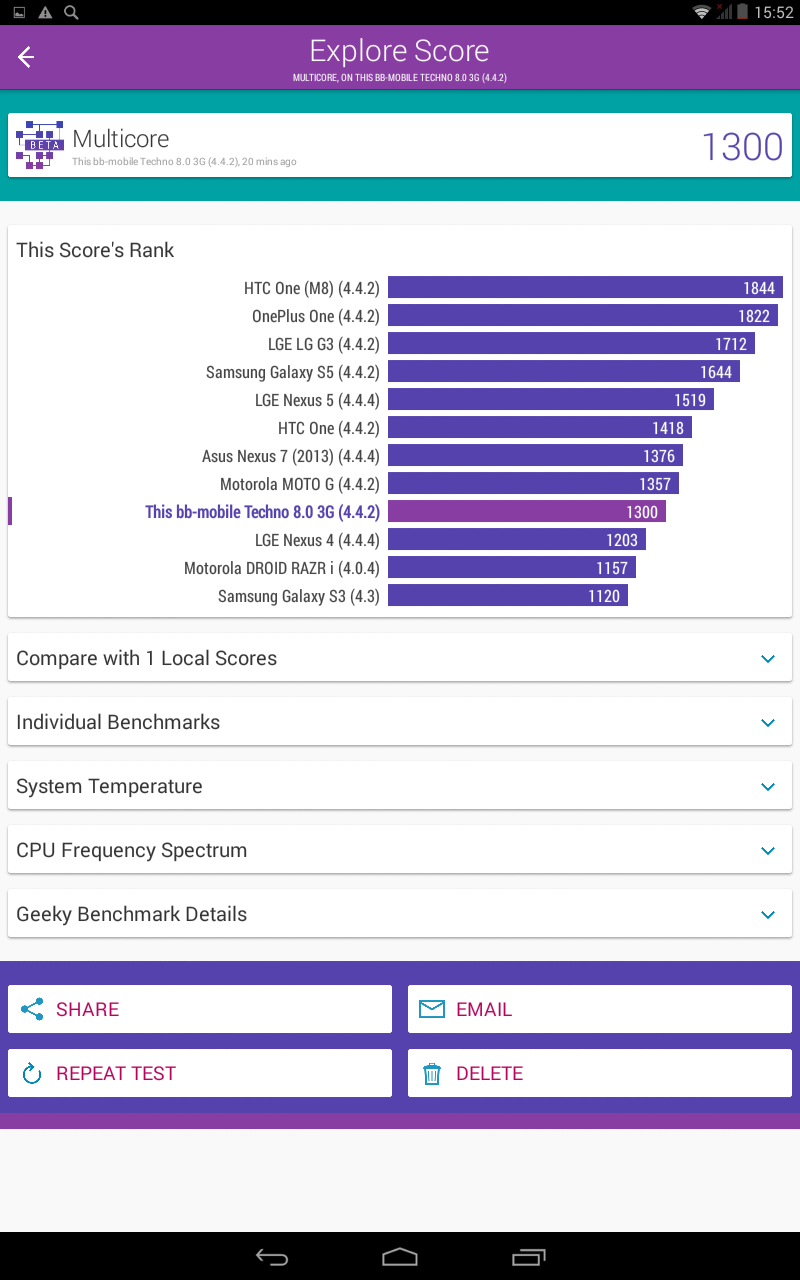Expand the Individual Benchmarks section

click(400, 722)
